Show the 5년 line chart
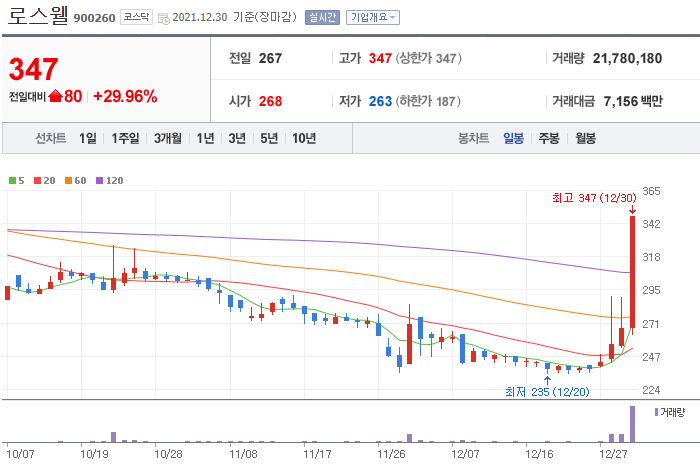 [x=269, y=138]
